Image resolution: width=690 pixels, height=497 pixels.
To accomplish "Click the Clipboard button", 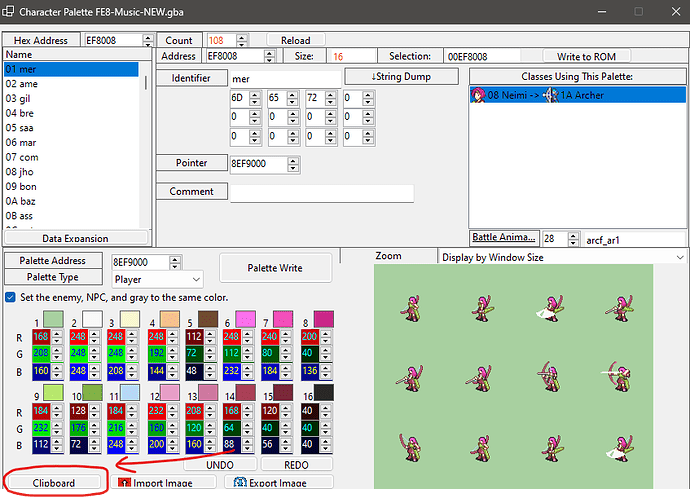I will click(x=54, y=482).
